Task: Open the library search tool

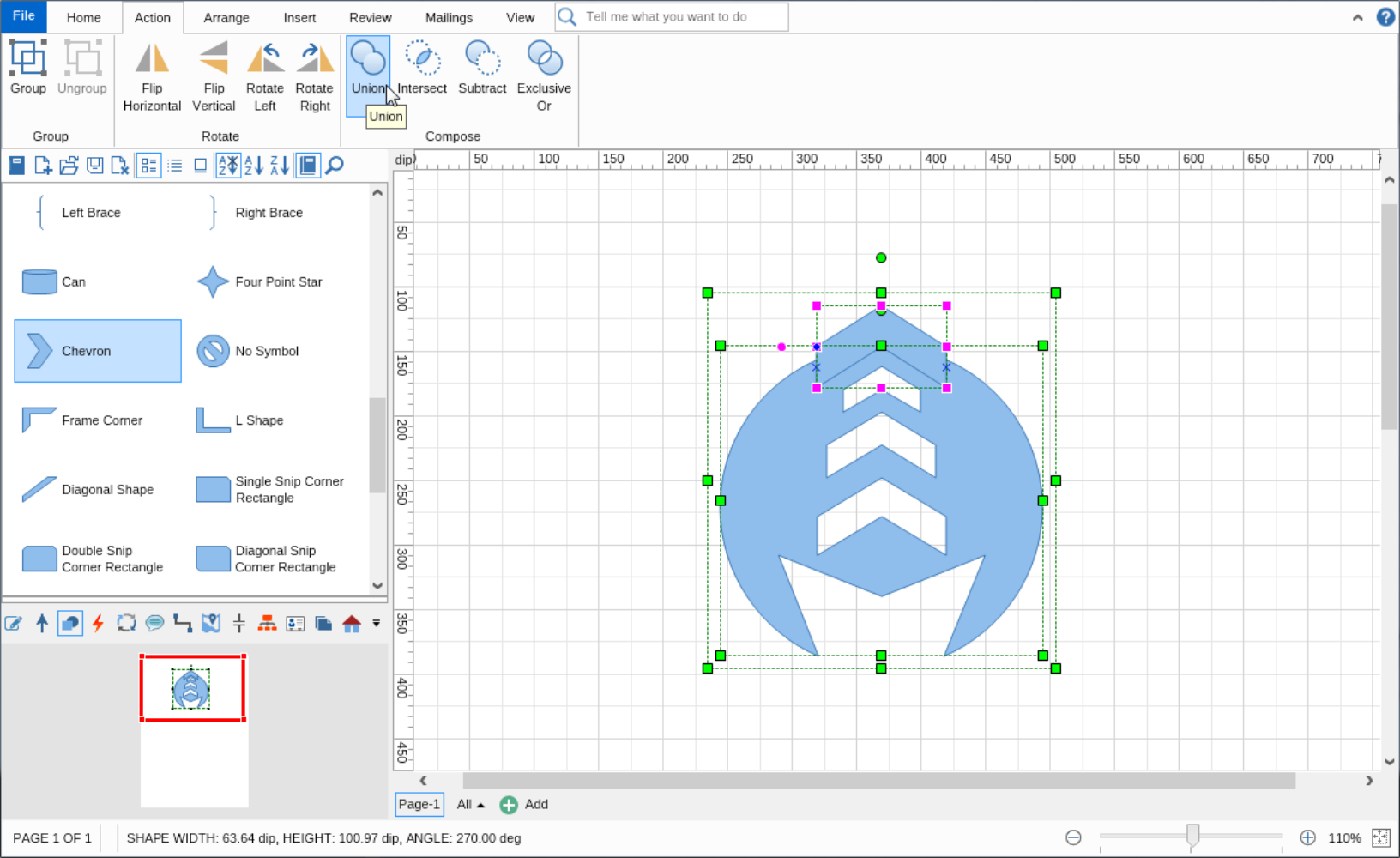Action: [x=334, y=165]
